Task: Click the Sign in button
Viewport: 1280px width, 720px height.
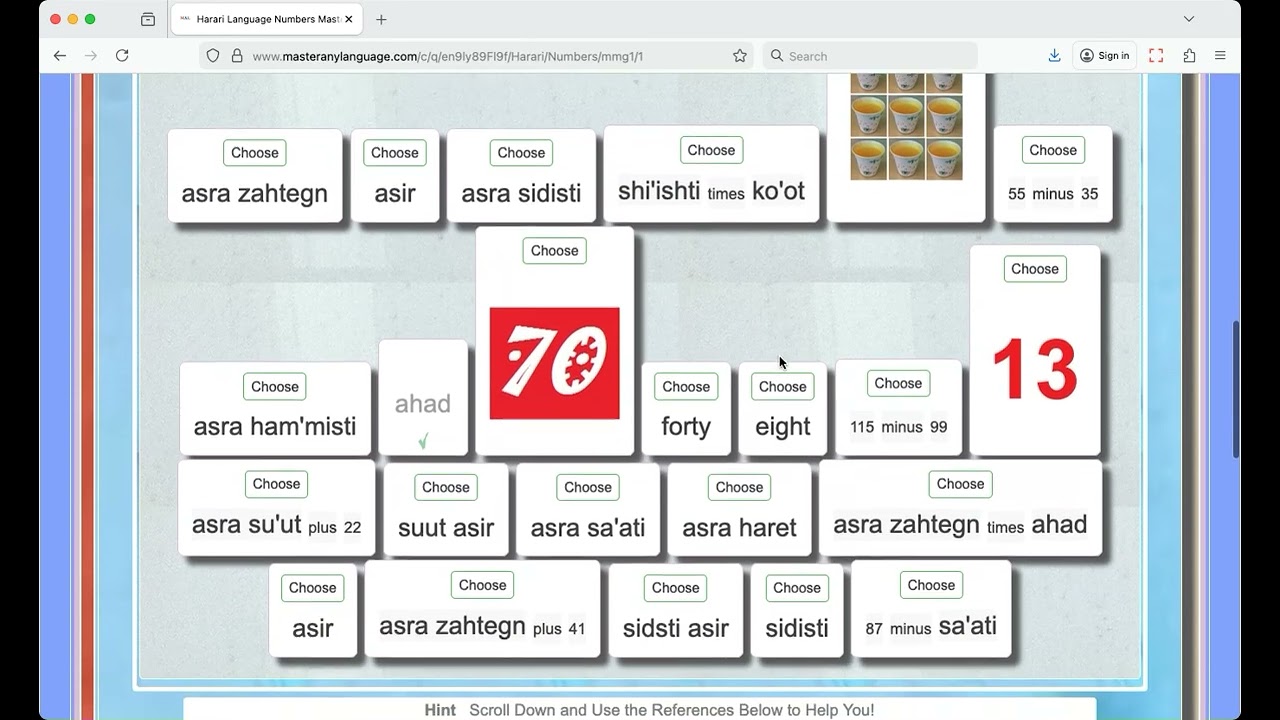Action: pyautogui.click(x=1104, y=56)
